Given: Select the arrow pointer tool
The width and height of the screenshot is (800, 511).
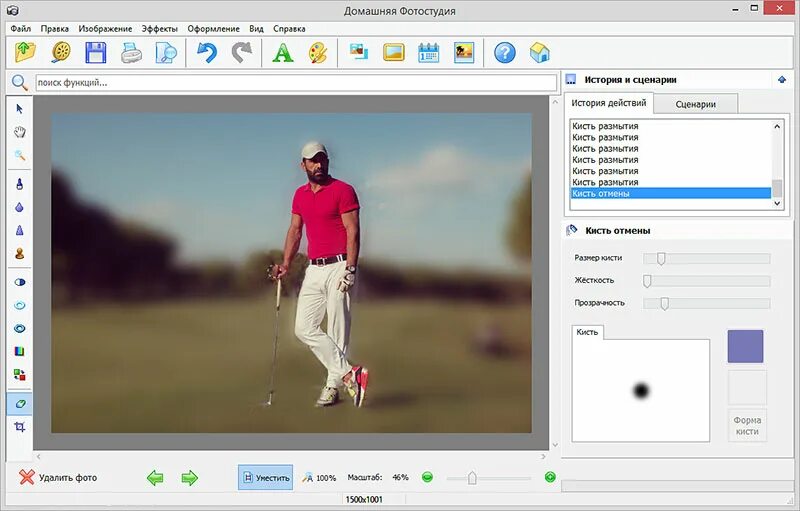Looking at the screenshot, I should (x=19, y=109).
